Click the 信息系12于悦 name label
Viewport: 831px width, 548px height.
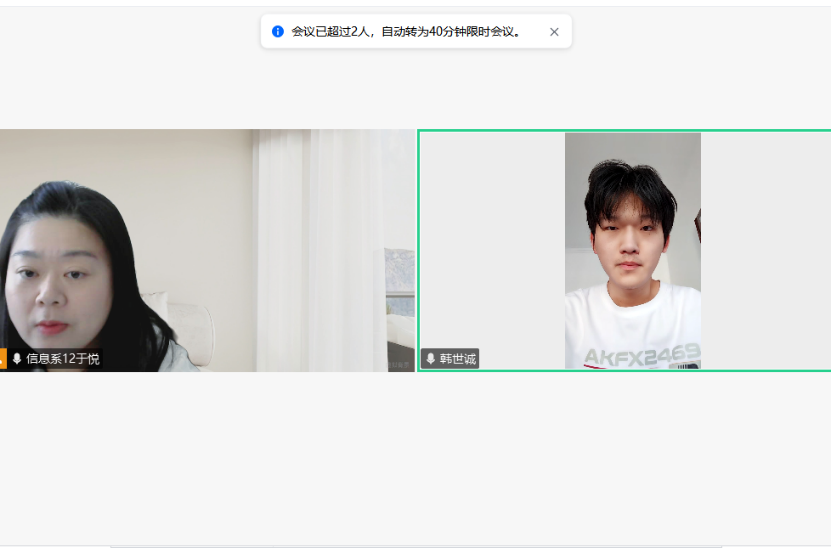pos(62,358)
